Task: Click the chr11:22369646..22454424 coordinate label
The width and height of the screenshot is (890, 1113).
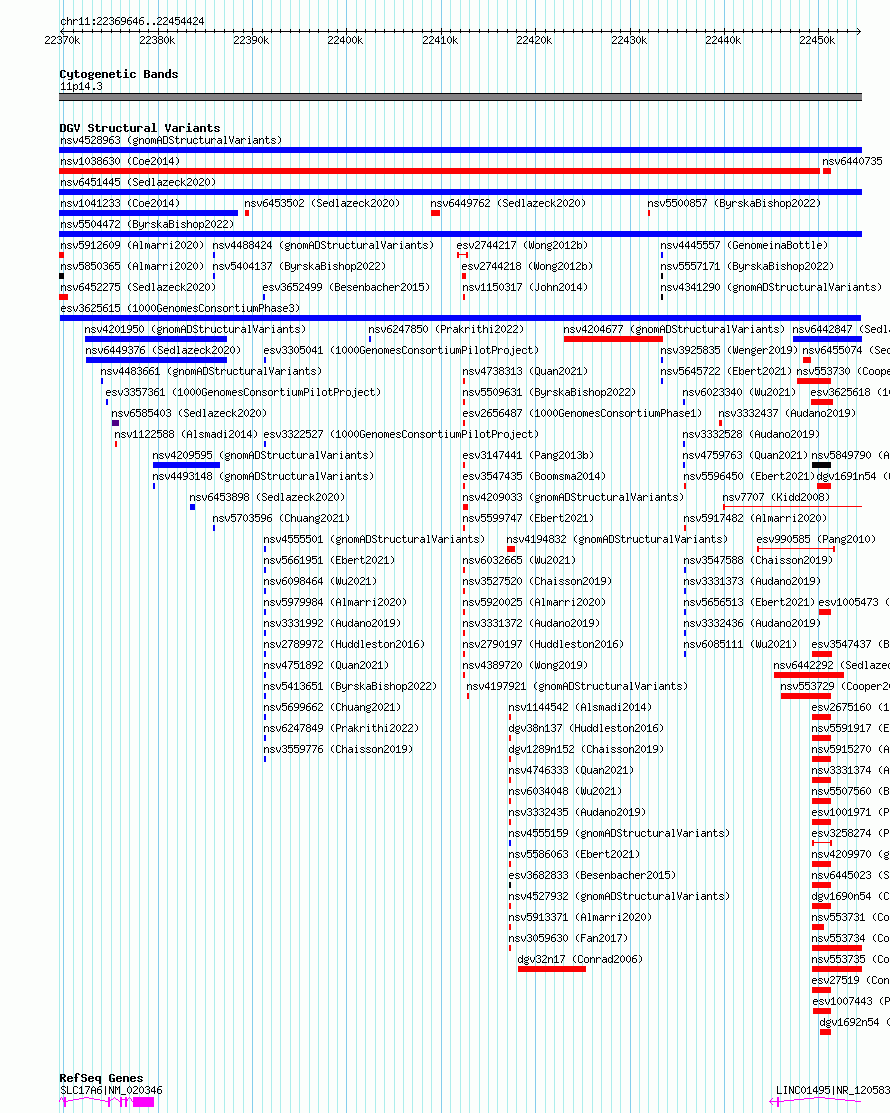Action: (x=132, y=21)
